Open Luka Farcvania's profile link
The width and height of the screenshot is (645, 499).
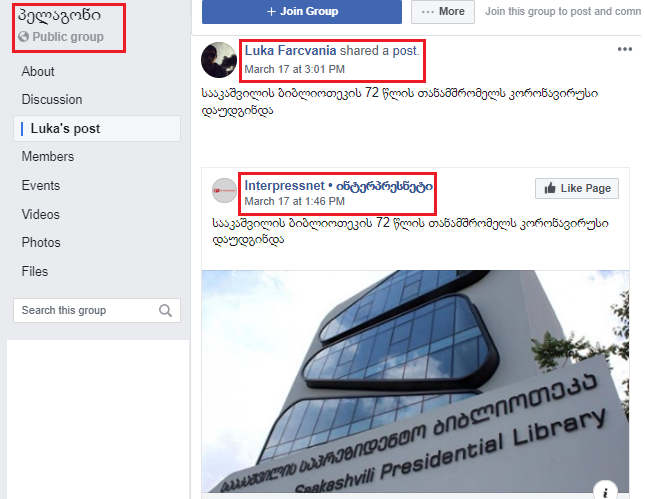click(290, 51)
